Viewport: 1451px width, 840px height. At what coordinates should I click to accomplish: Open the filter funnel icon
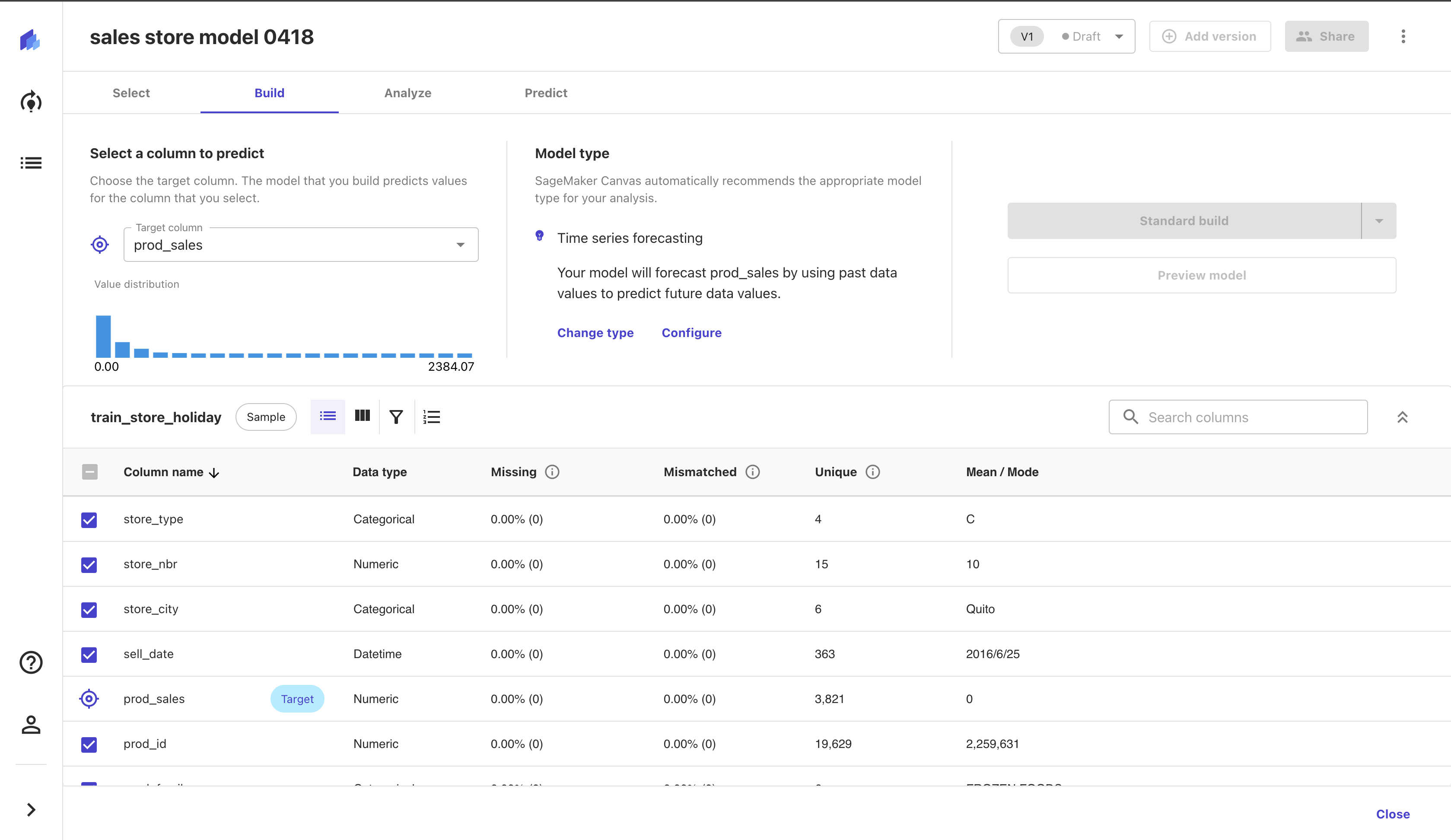[x=396, y=417]
